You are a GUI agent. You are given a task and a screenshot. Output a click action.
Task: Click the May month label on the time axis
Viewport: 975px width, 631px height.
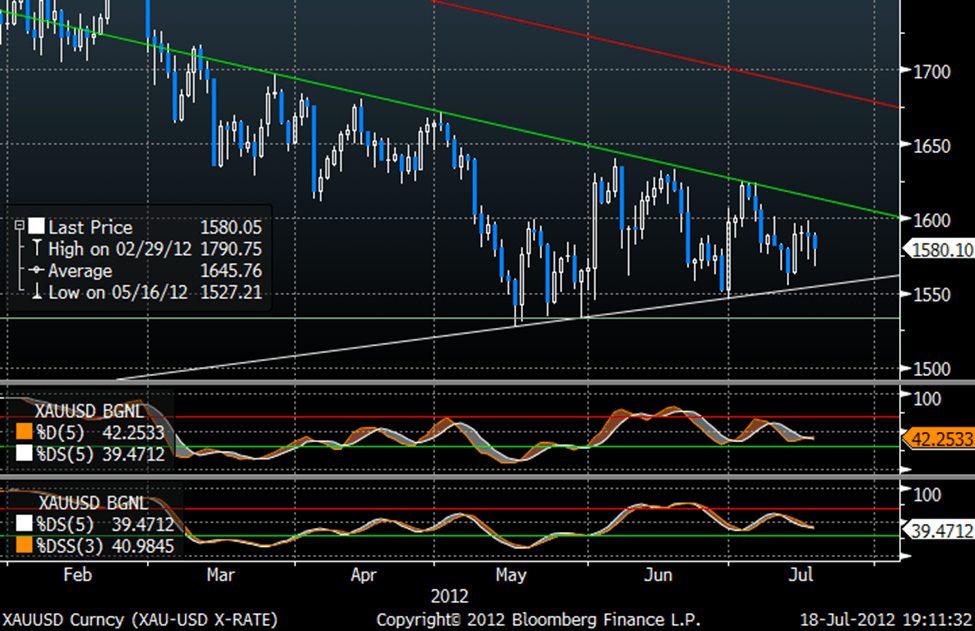tap(511, 574)
